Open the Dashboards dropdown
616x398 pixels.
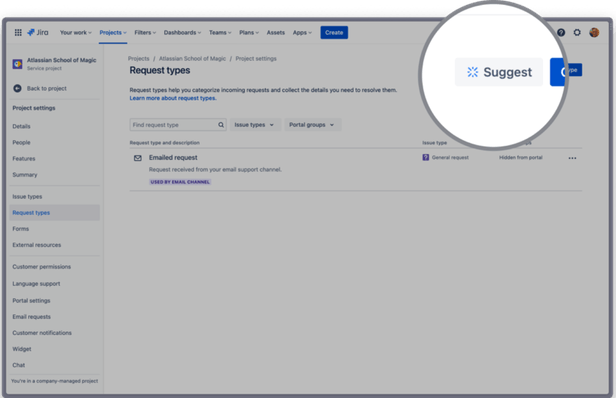(182, 32)
